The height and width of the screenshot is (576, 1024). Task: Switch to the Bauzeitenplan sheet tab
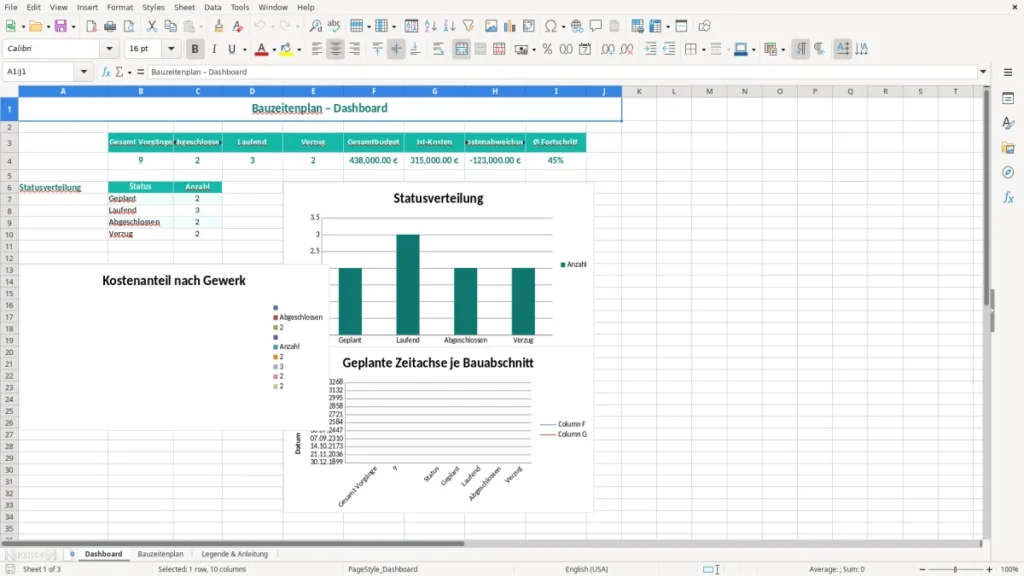(x=161, y=554)
